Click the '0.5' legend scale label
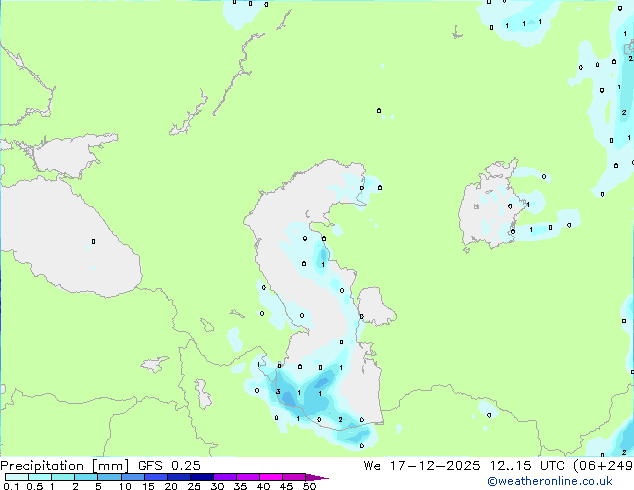Viewport: 634px width, 490px height. click(x=35, y=486)
